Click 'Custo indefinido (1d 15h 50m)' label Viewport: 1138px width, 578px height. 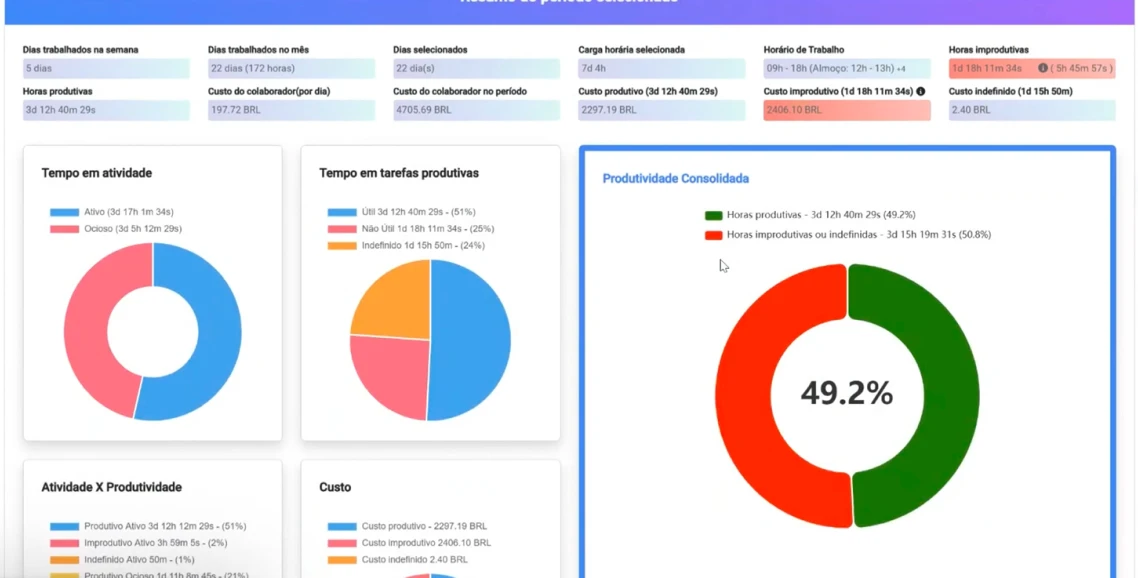point(1010,91)
